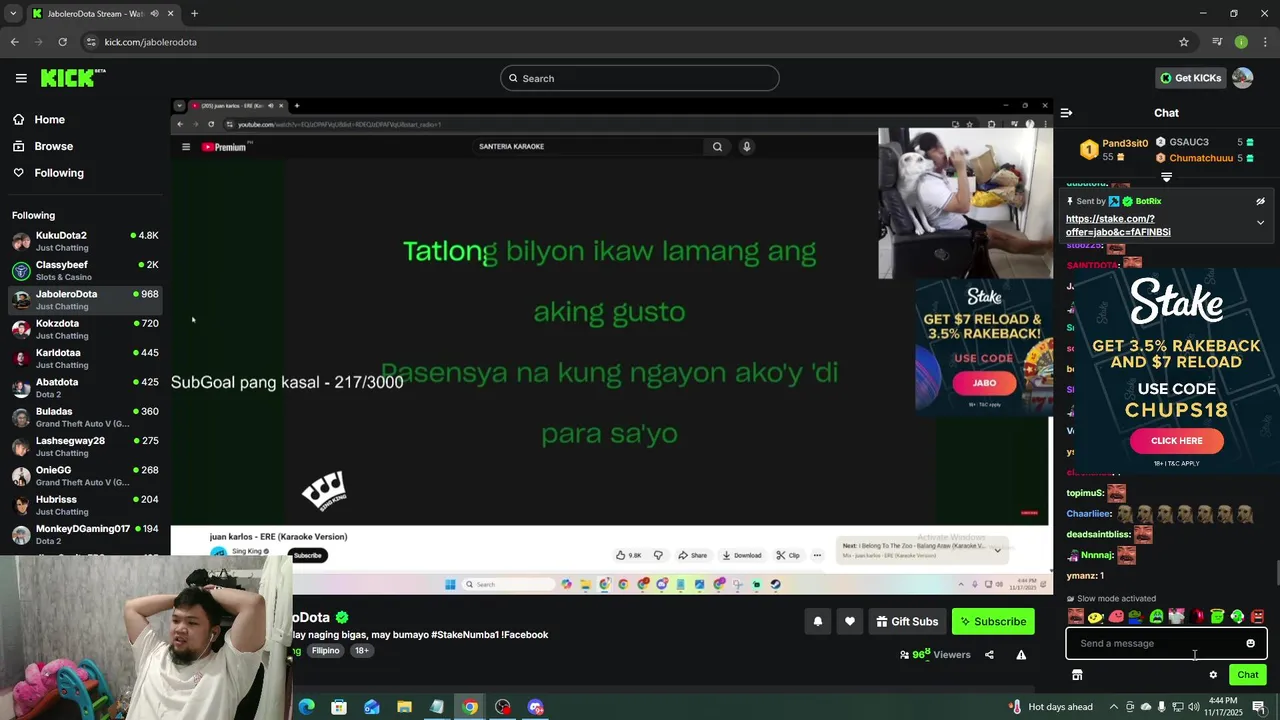Toggle stream notifications bell
The height and width of the screenshot is (720, 1280).
coord(818,622)
